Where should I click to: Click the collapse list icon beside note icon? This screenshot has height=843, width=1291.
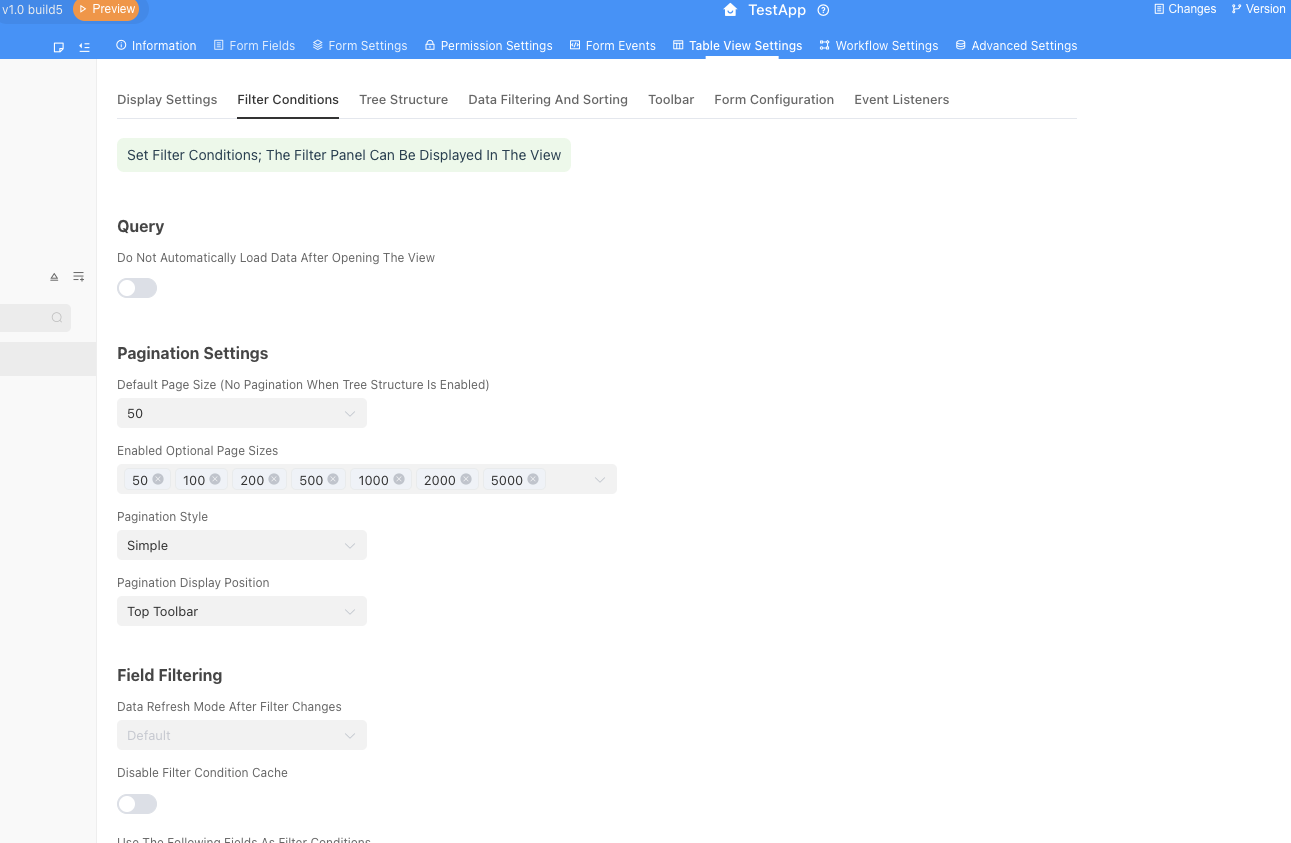pyautogui.click(x=84, y=47)
